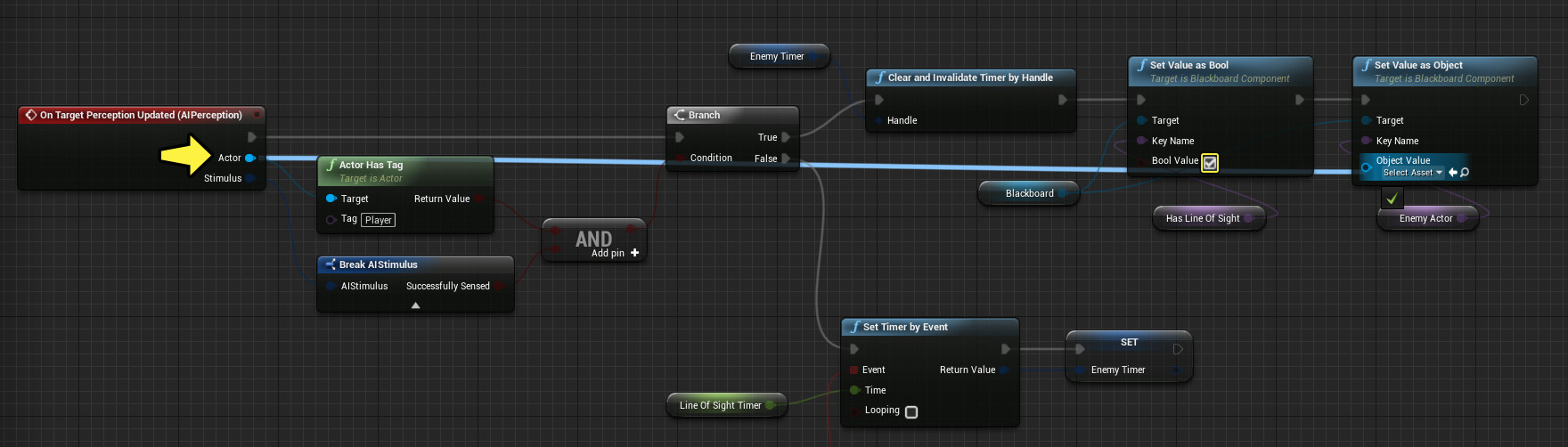Click the Actor output pin on perception event
1568x447 pixels.
click(x=250, y=158)
